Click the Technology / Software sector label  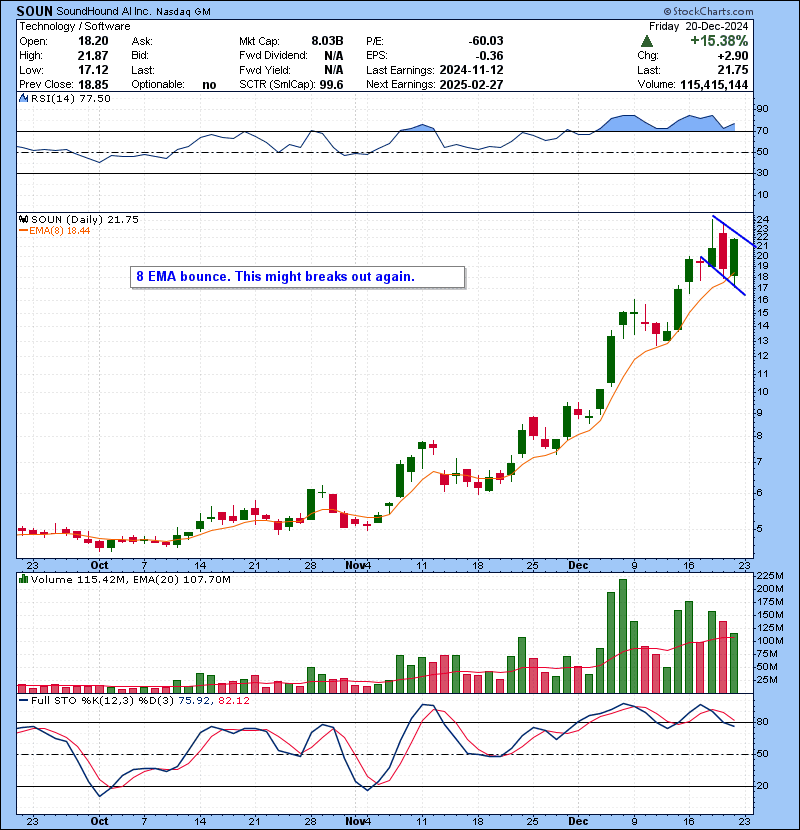tap(75, 26)
